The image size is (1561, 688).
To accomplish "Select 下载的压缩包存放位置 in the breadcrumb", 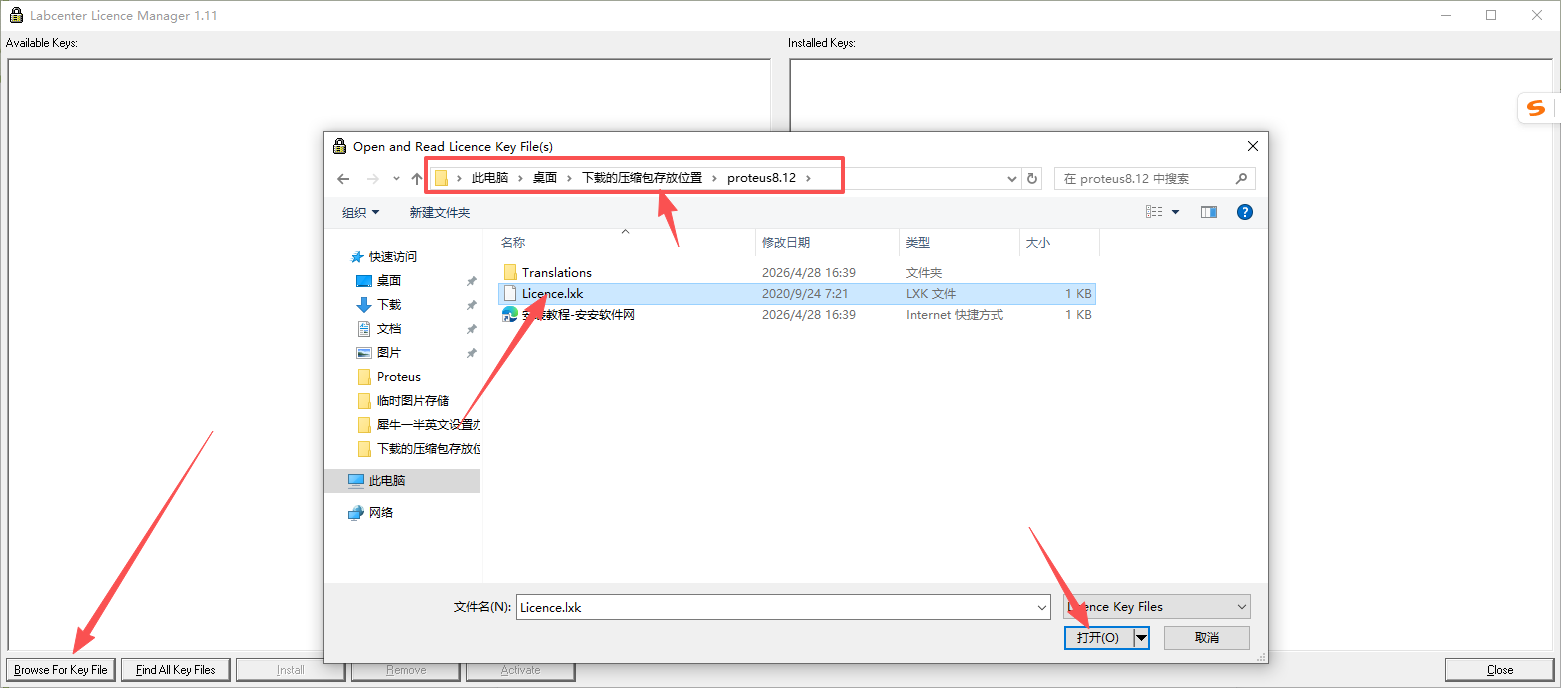I will [x=642, y=178].
